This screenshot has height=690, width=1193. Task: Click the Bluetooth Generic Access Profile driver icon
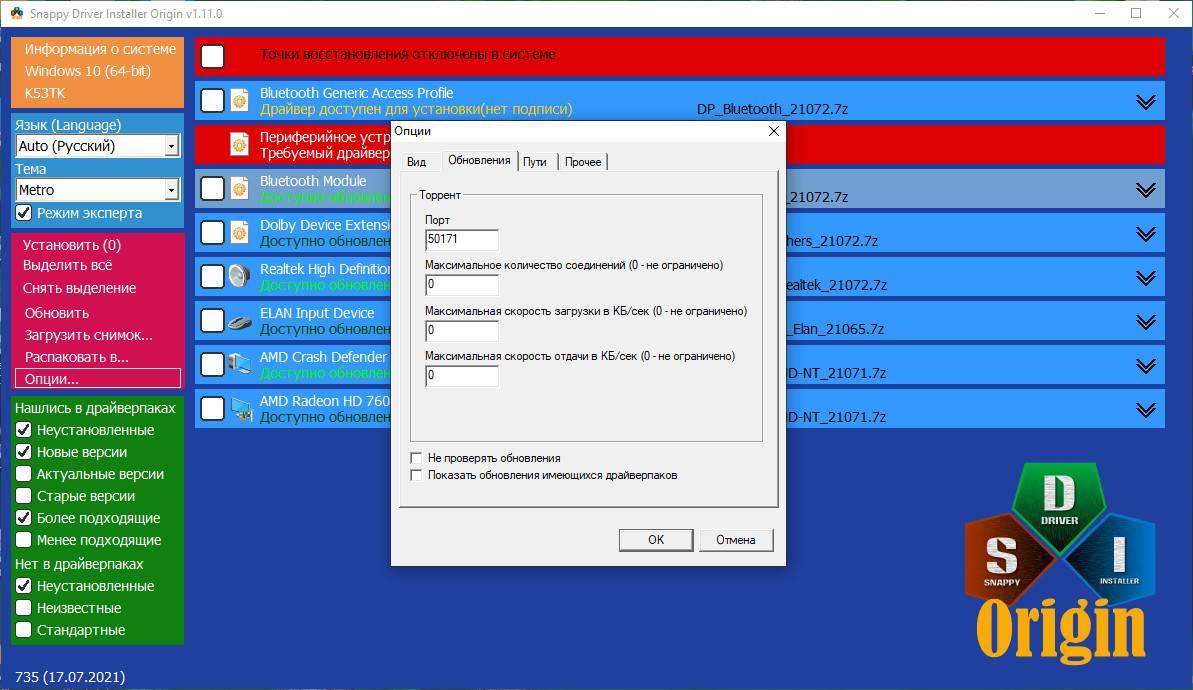click(240, 100)
